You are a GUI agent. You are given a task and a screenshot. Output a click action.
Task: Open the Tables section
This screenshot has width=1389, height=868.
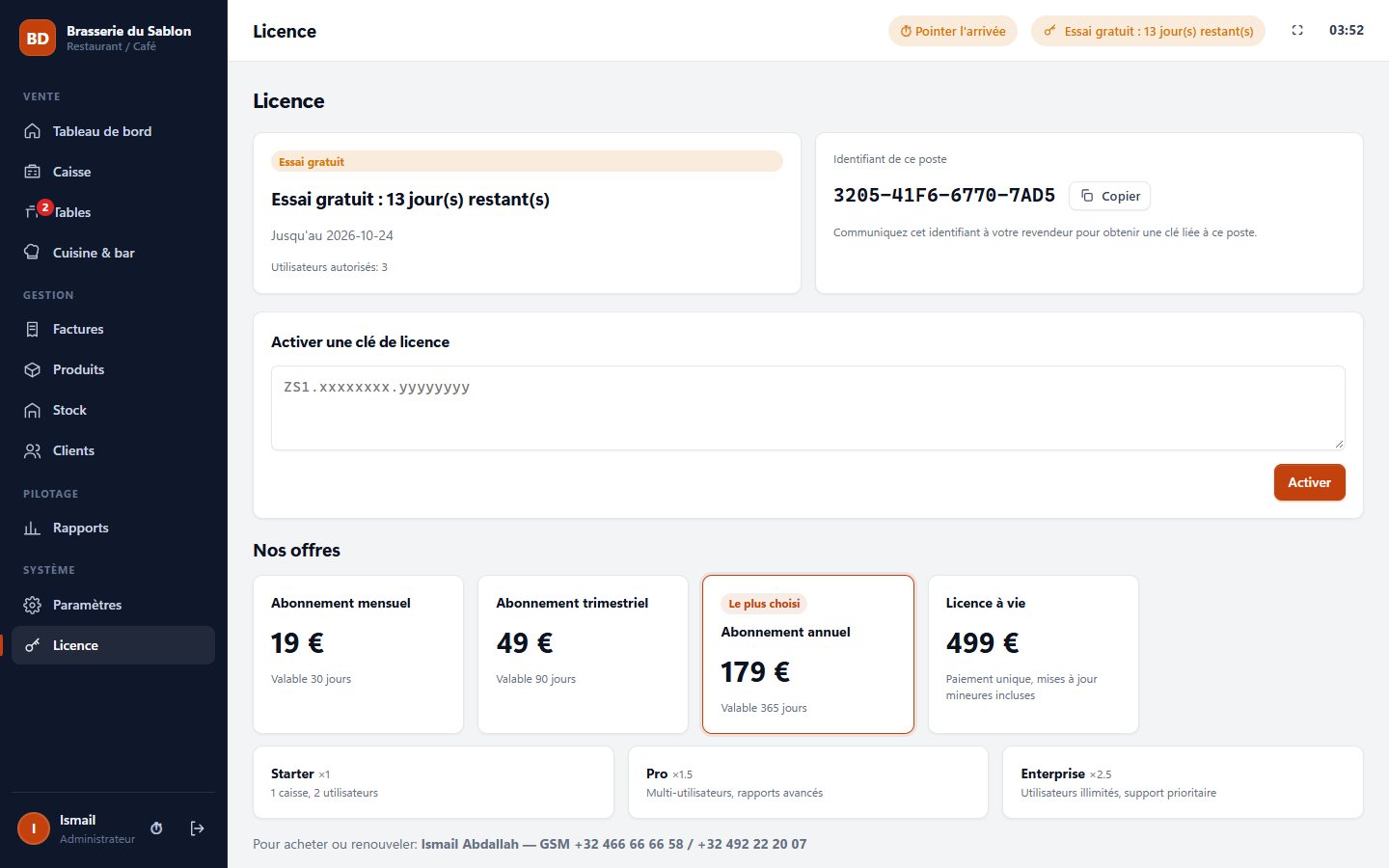113,212
